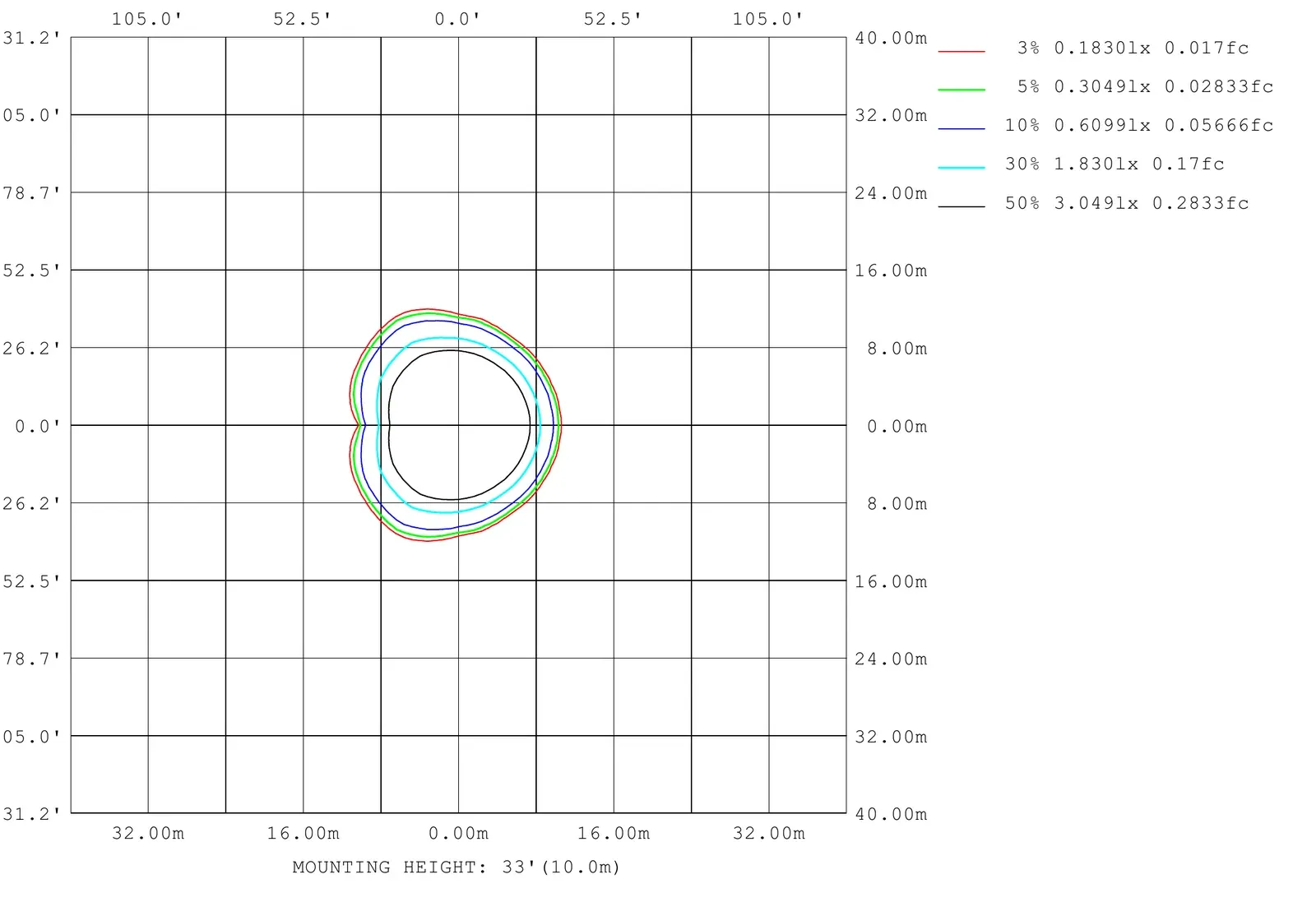Click the blue 10% legend line

962,128
